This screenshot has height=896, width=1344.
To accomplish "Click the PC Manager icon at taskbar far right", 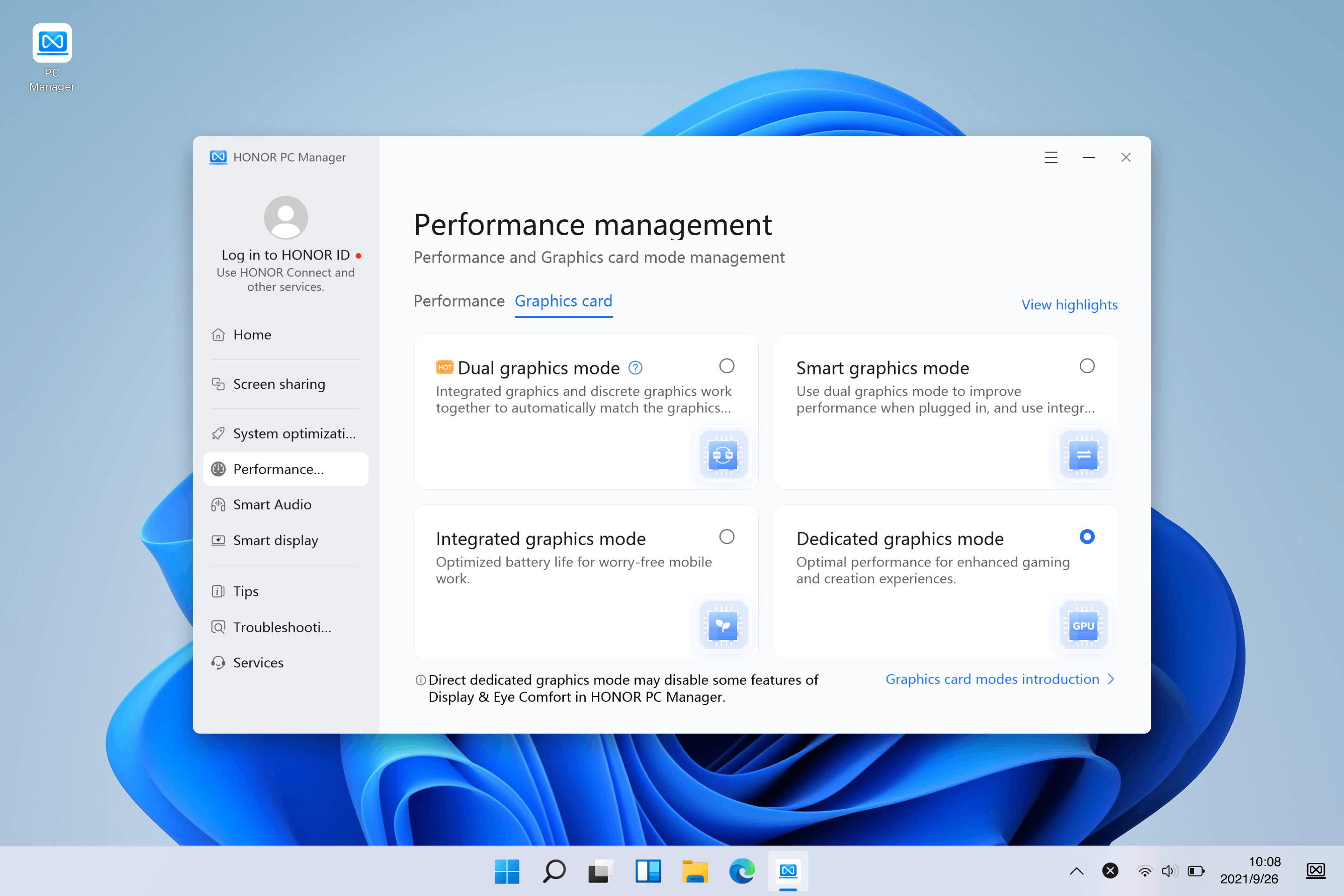I will (1316, 871).
